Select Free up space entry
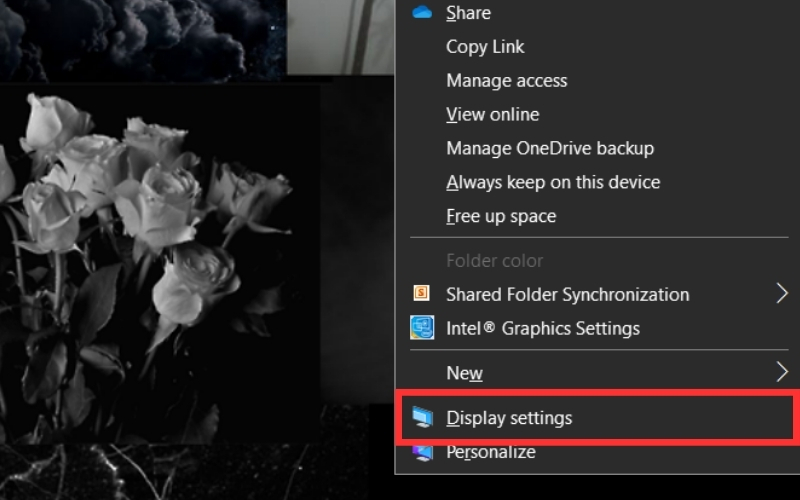Screen dimensions: 800x500 click(501, 216)
